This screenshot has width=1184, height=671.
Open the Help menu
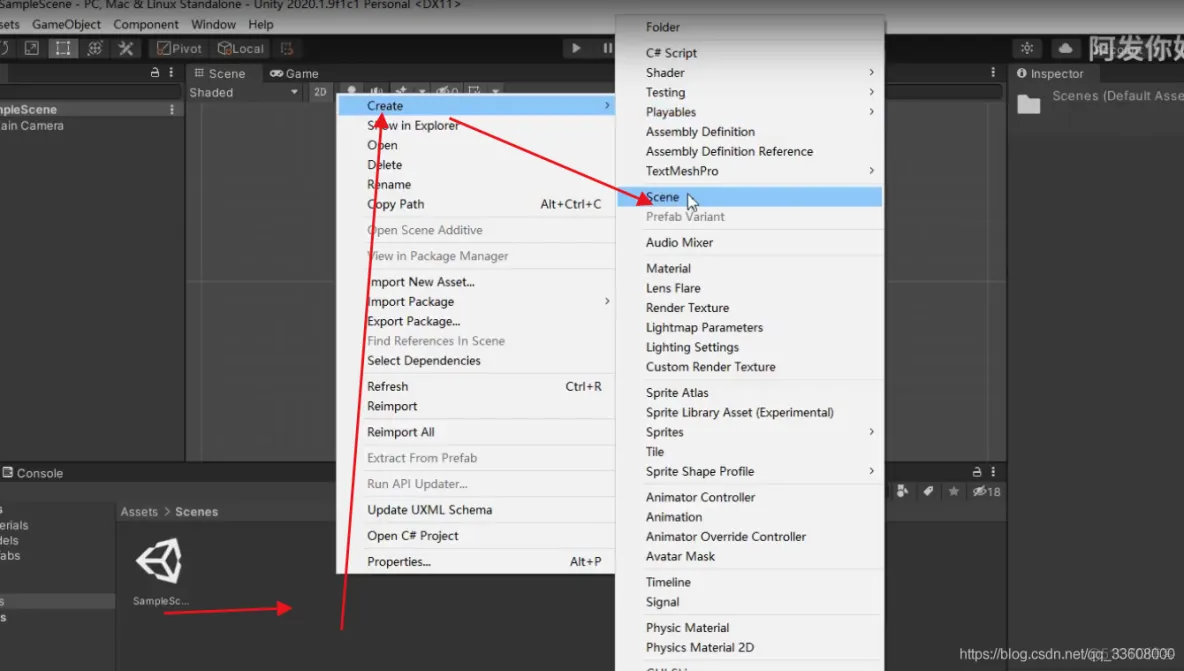[261, 24]
